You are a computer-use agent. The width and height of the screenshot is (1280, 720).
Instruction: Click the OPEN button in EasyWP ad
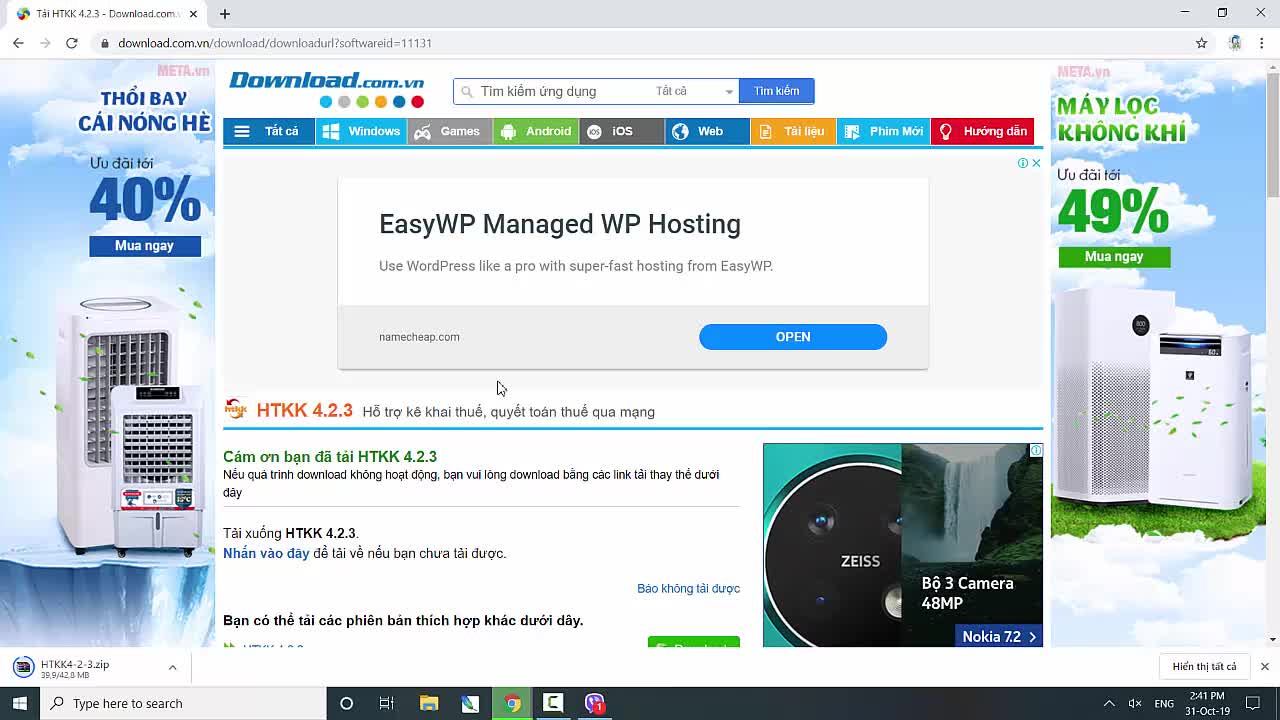(x=793, y=337)
